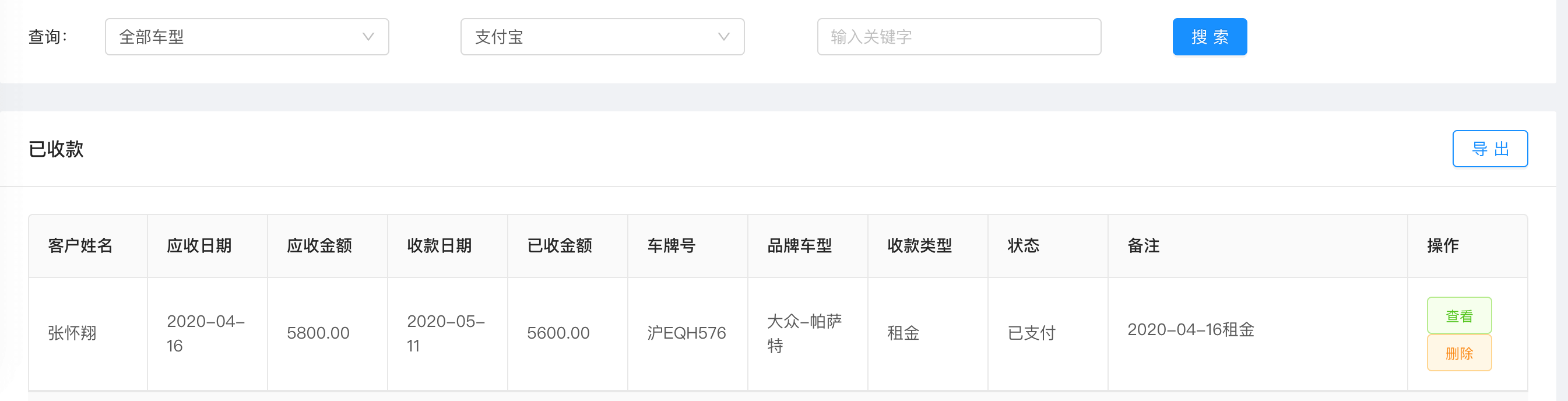Viewport: 1568px width, 401px height.
Task: Delete the record with the orange 删除 button
Action: pyautogui.click(x=1458, y=353)
